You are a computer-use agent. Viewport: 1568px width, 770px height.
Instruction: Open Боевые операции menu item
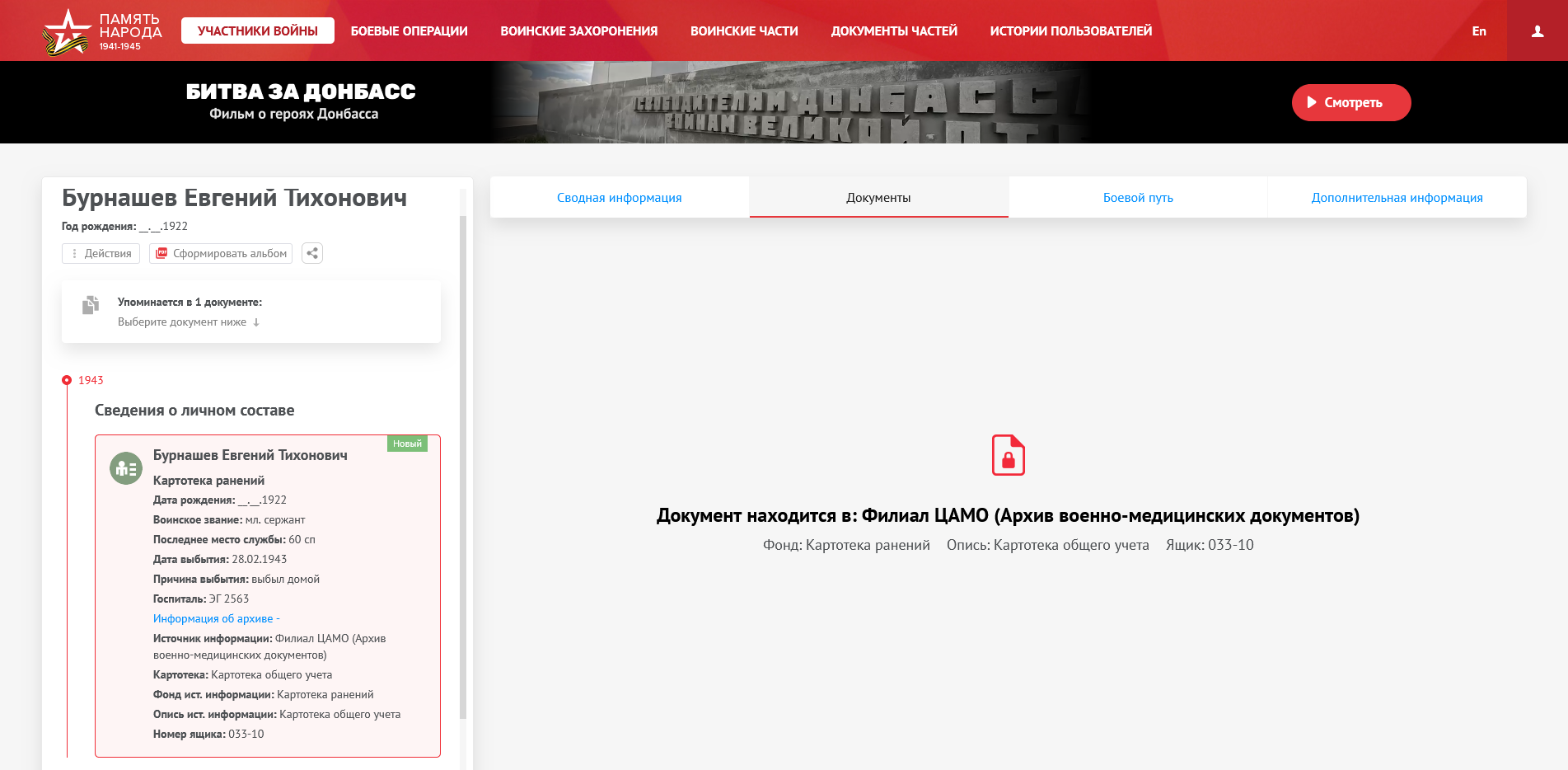tap(409, 31)
